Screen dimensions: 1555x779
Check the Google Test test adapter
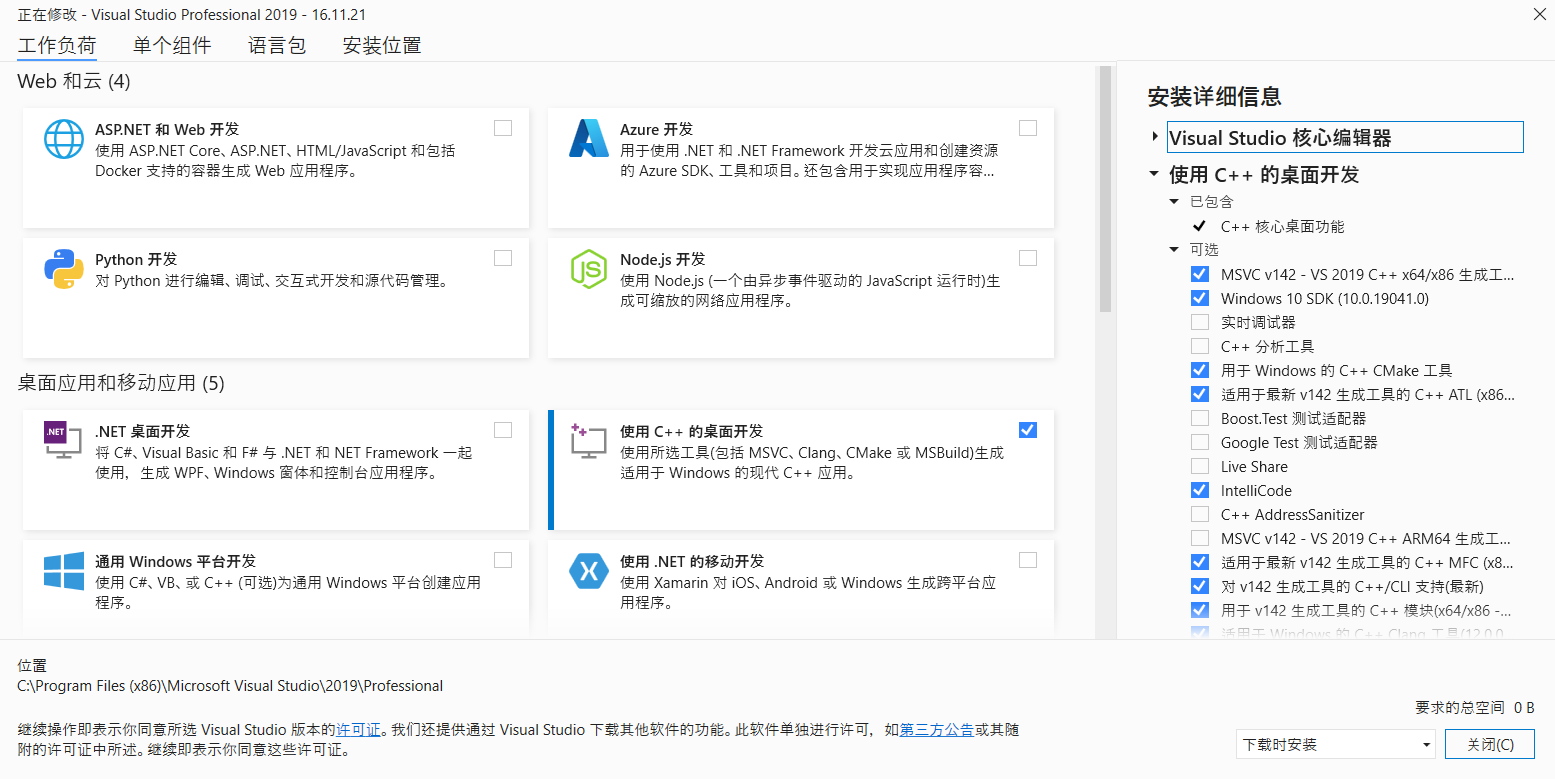(1200, 442)
